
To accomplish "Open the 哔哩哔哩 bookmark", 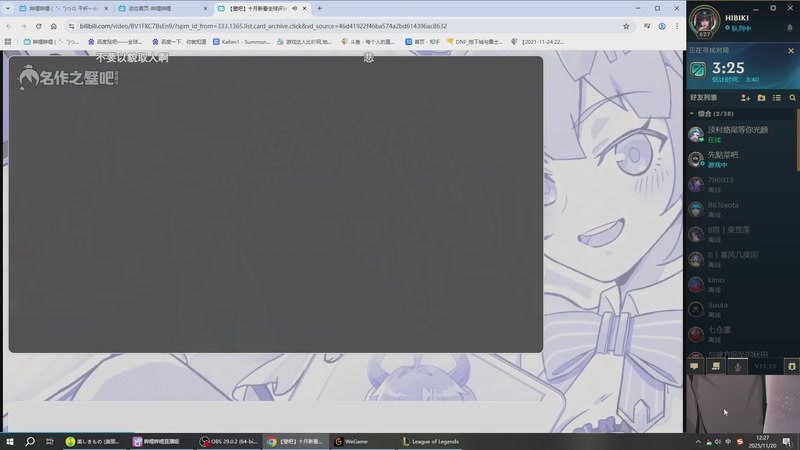I will tap(52, 42).
